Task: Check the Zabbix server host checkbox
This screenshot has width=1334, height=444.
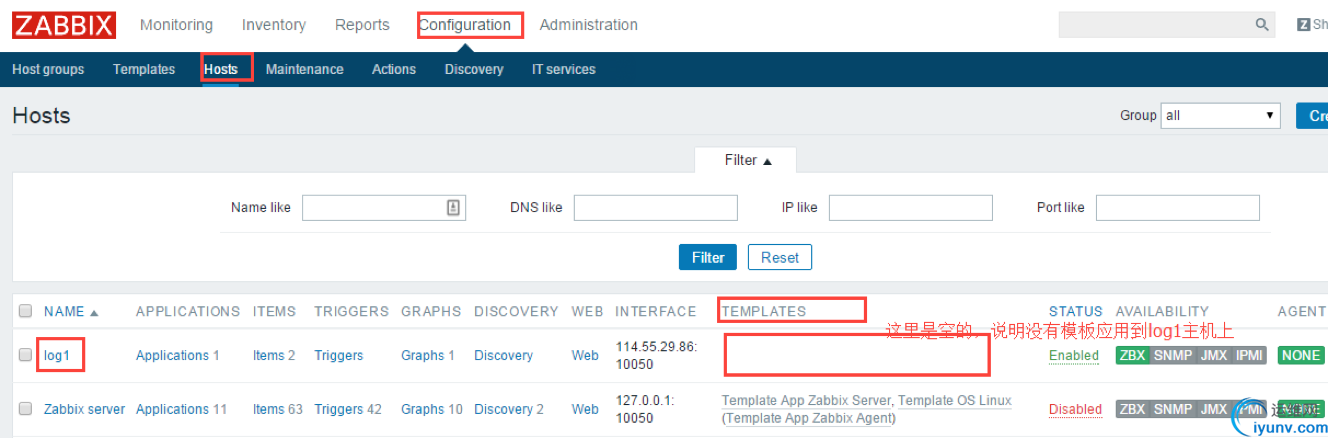Action: point(26,409)
